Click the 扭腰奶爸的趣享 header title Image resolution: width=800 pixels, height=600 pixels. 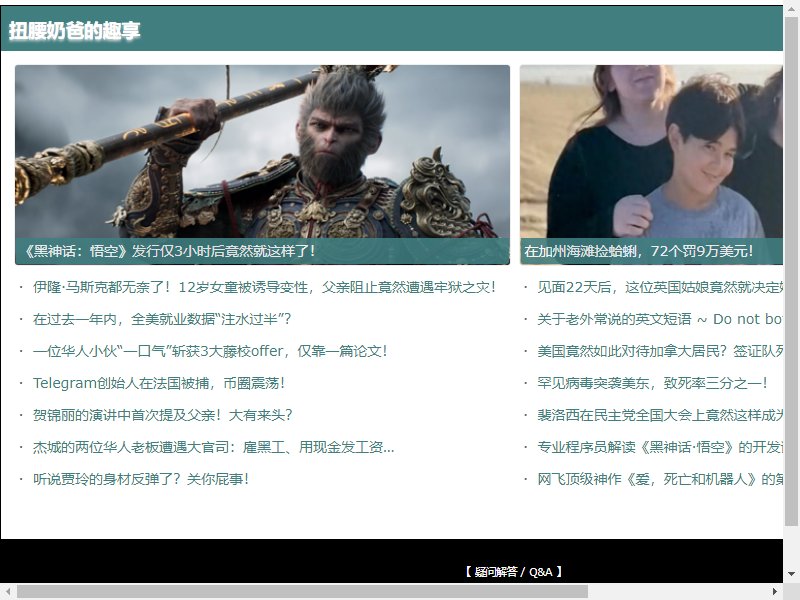click(74, 31)
